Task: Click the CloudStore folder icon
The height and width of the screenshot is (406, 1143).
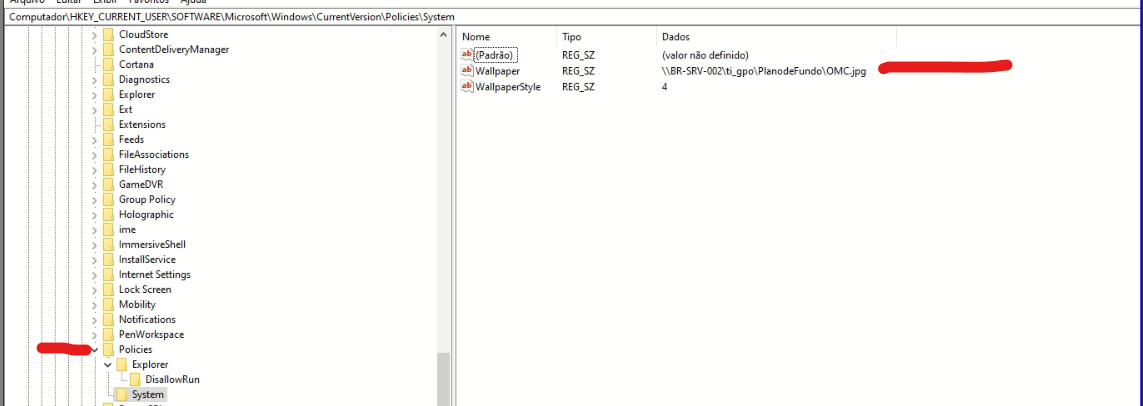Action: pos(108,34)
